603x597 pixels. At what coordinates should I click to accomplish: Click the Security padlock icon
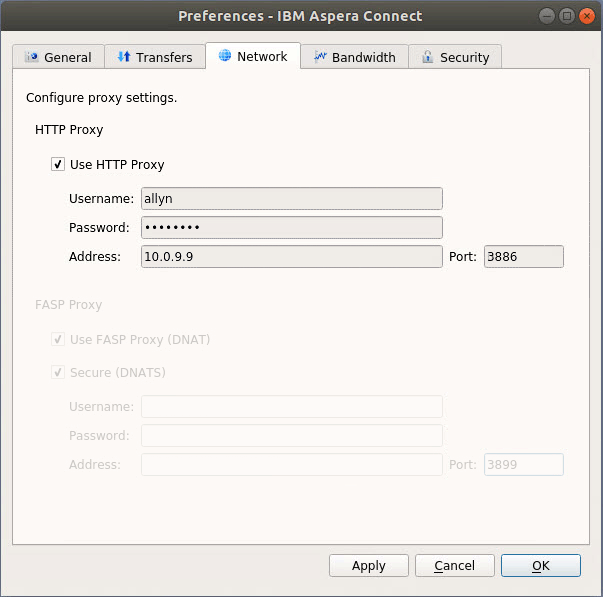(x=428, y=57)
